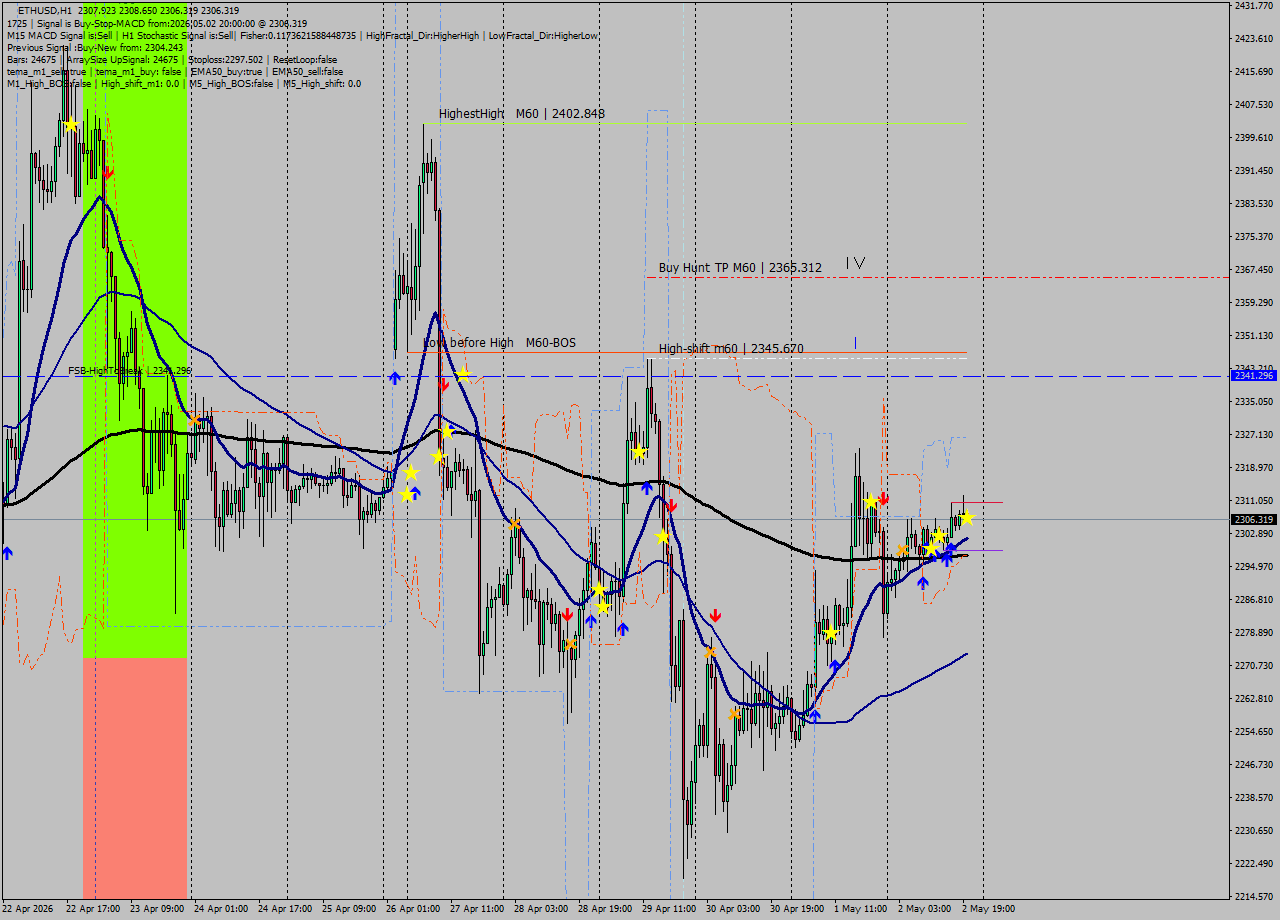1280x920 pixels.
Task: Click the 23 Apr 09:00 time axis label
Action: tap(156, 909)
